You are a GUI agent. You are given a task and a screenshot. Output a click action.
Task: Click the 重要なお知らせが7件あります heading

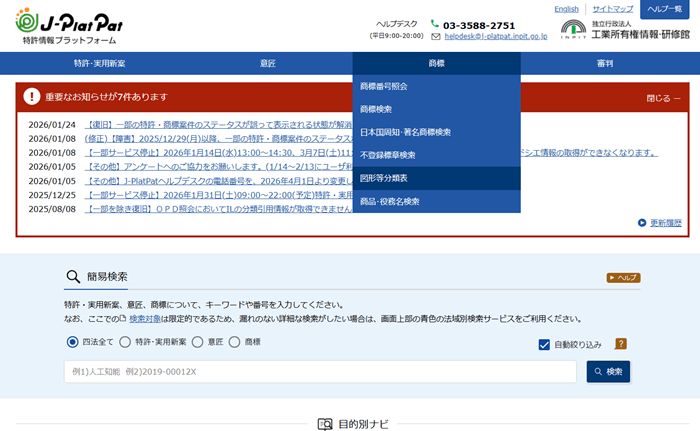[106, 97]
